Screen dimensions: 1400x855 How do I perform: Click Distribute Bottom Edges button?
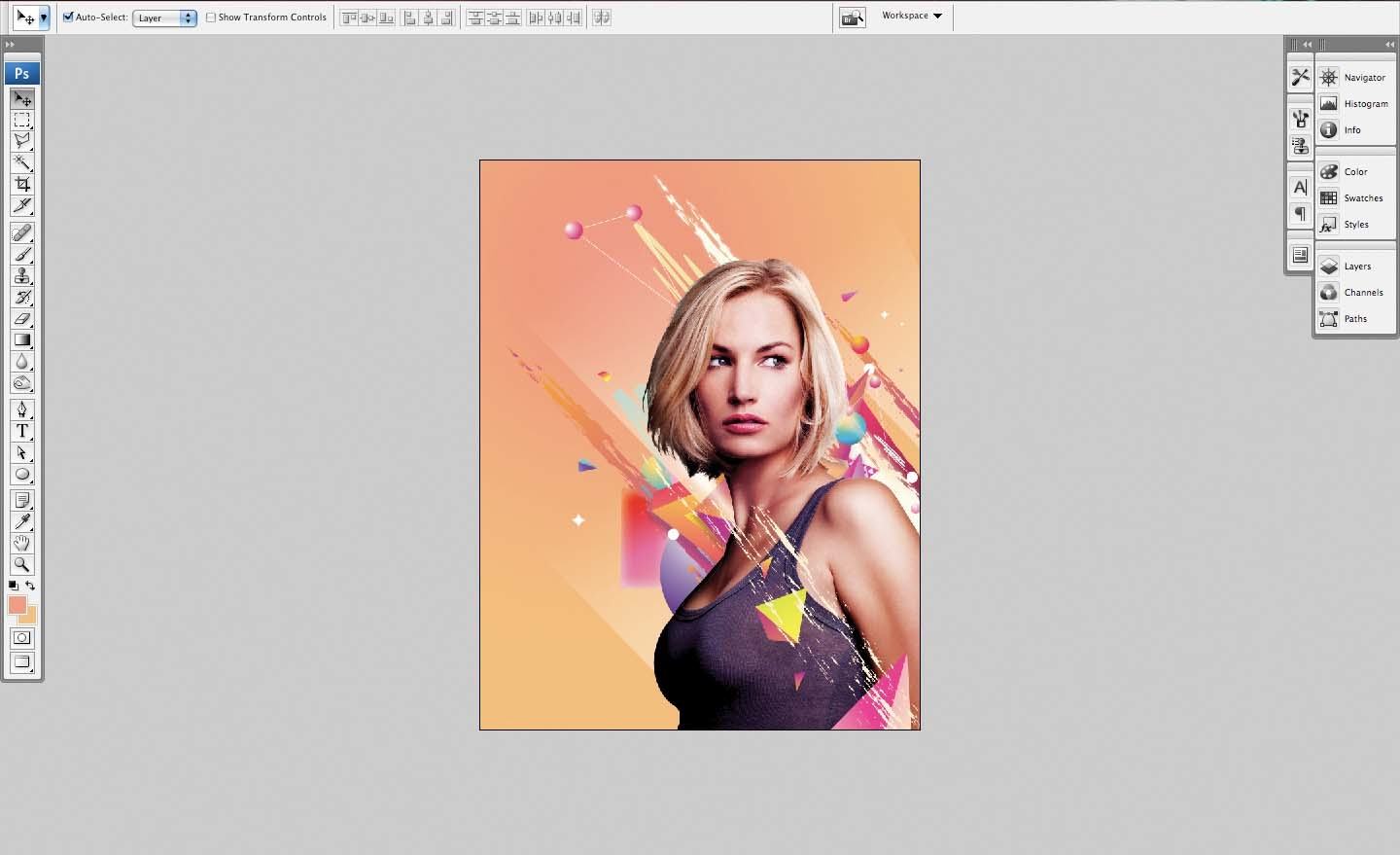pyautogui.click(x=512, y=18)
